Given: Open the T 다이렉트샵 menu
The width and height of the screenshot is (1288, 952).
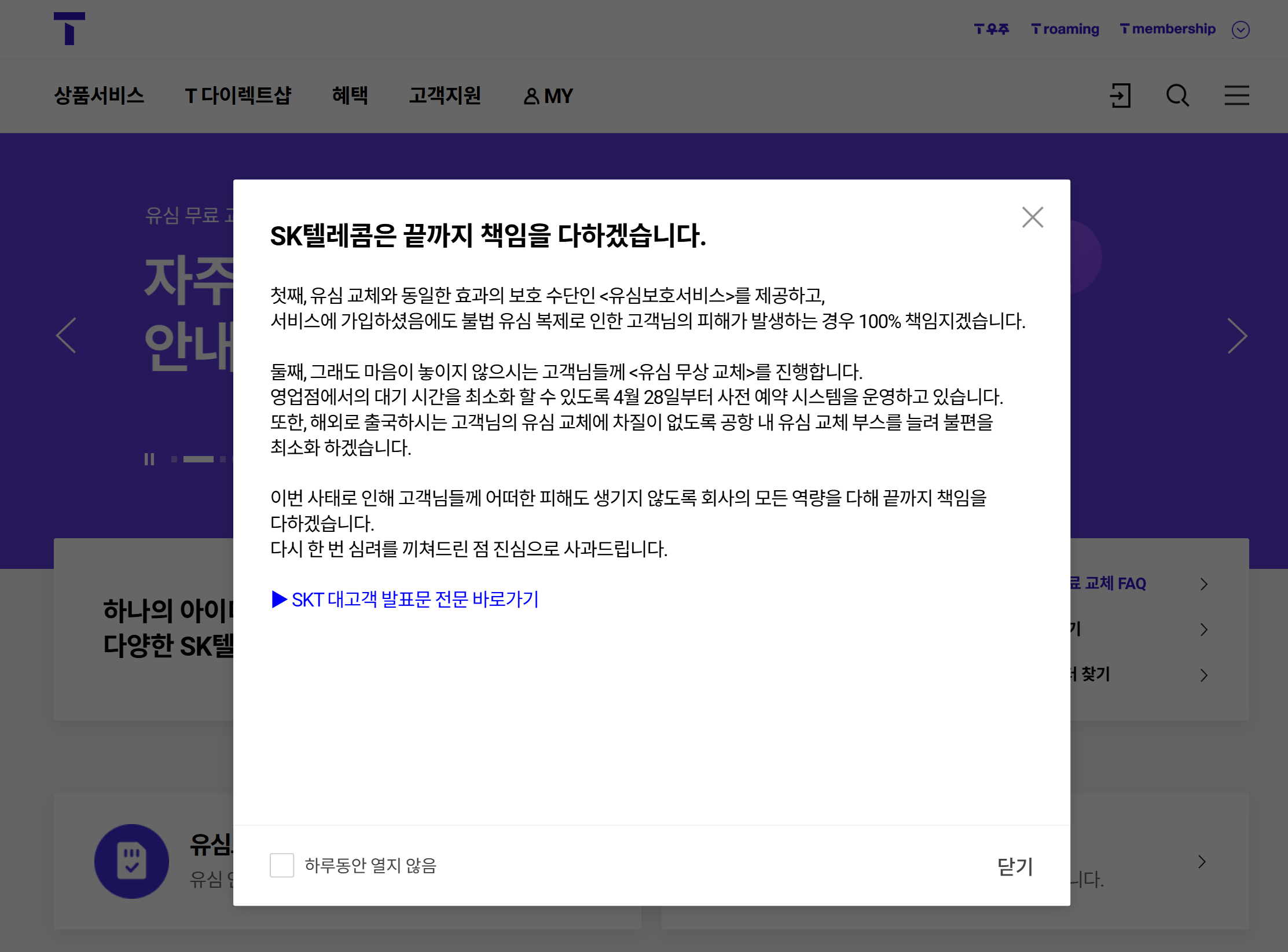Looking at the screenshot, I should tap(238, 95).
